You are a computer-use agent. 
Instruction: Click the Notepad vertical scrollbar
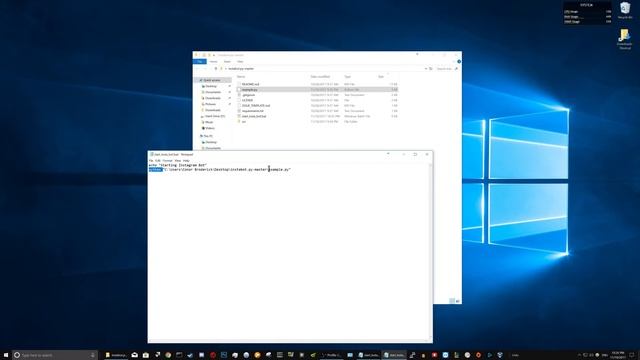tap(430, 251)
